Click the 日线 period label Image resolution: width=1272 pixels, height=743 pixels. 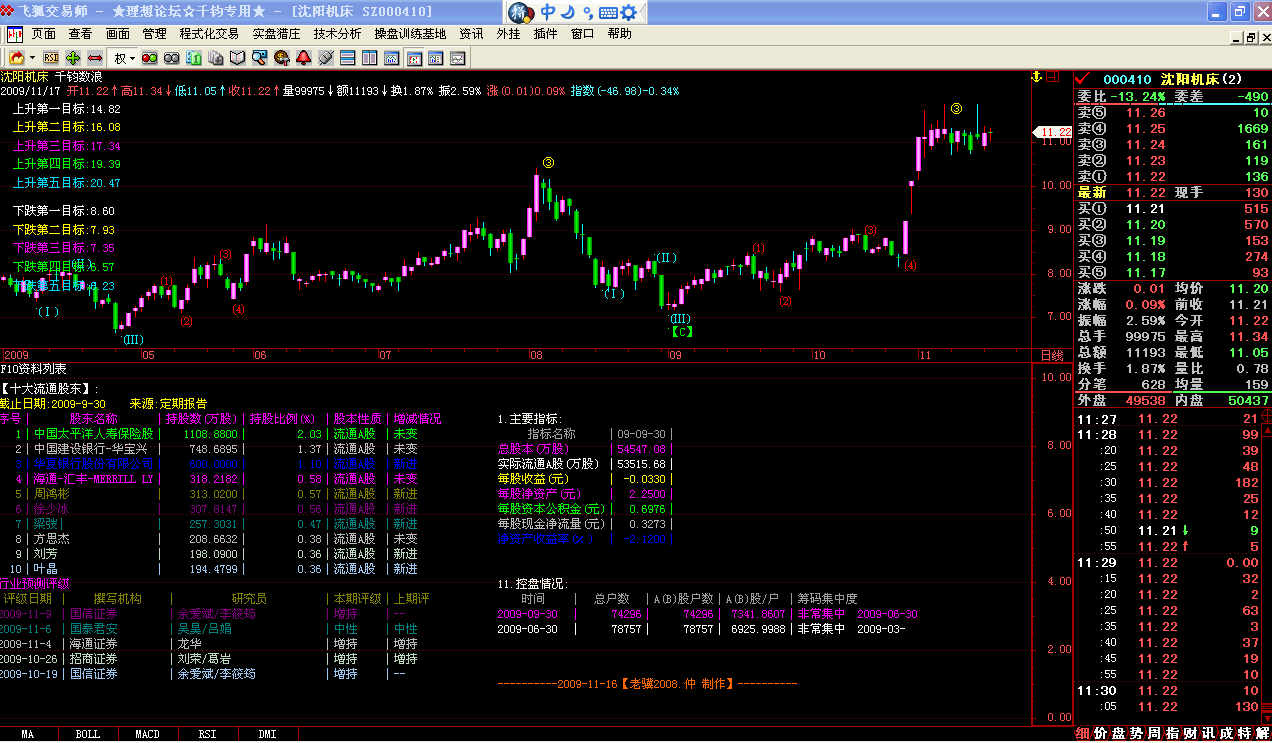pyautogui.click(x=1052, y=356)
